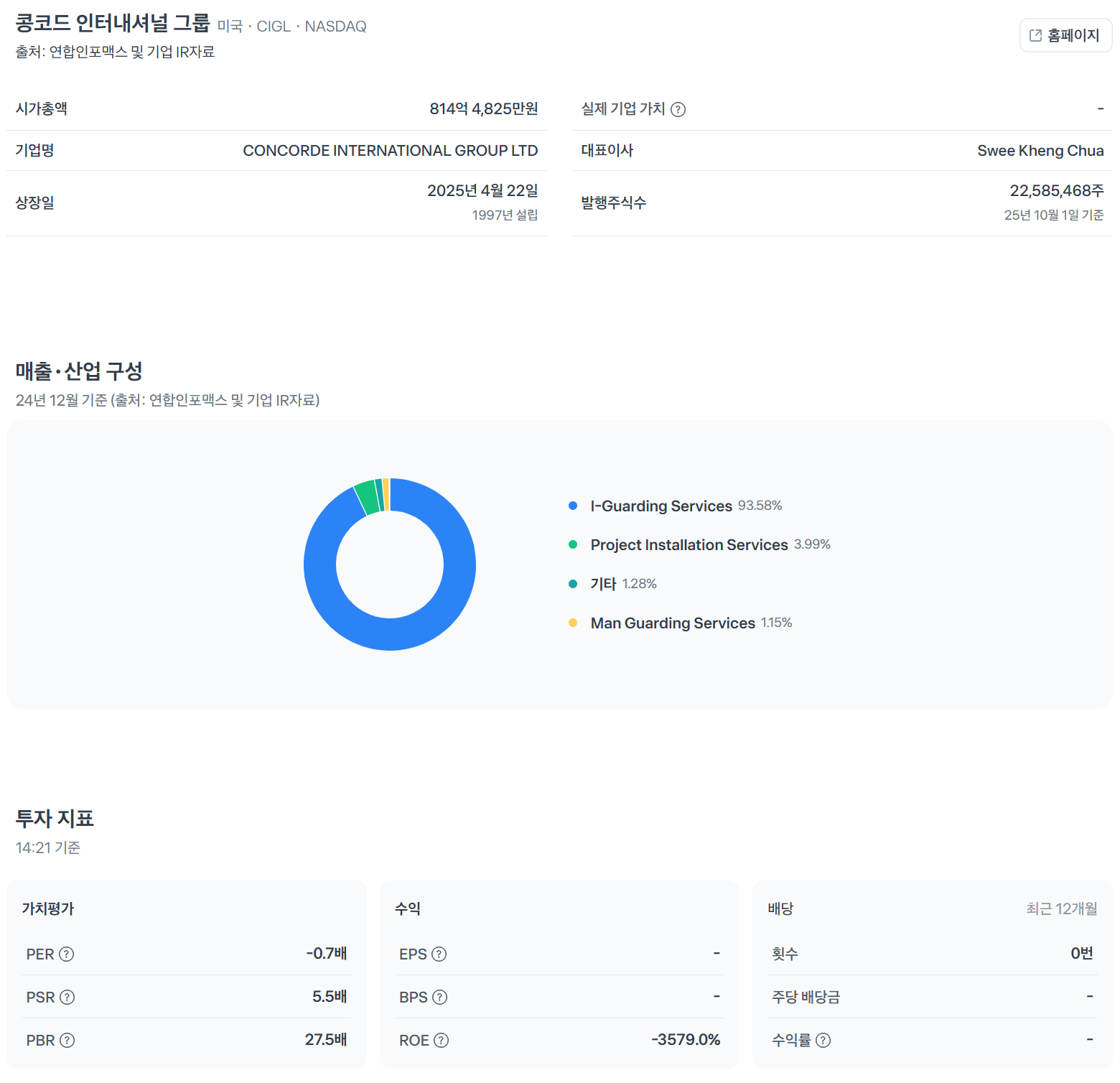Click the 시가총액 row label
The image size is (1120, 1083).
pos(42,108)
